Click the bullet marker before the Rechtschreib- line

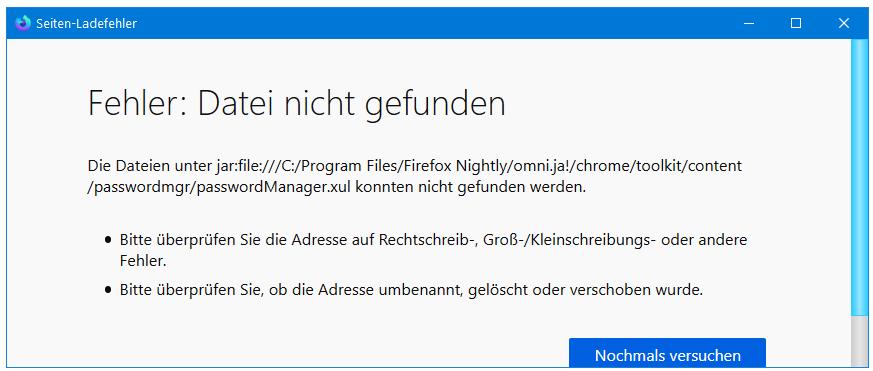point(108,240)
